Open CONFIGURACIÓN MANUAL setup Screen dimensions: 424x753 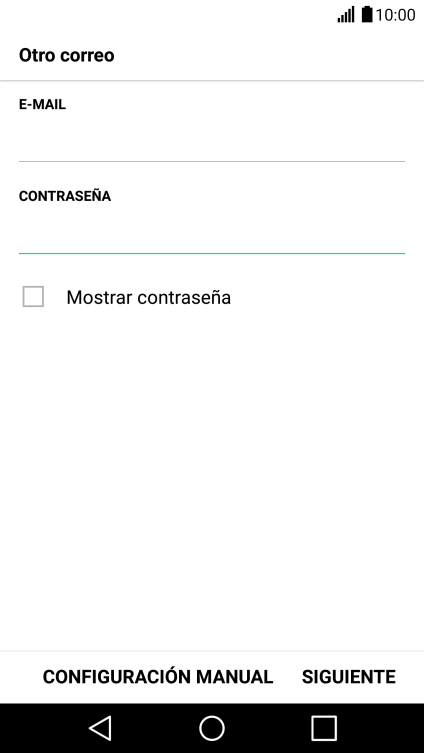[158, 676]
